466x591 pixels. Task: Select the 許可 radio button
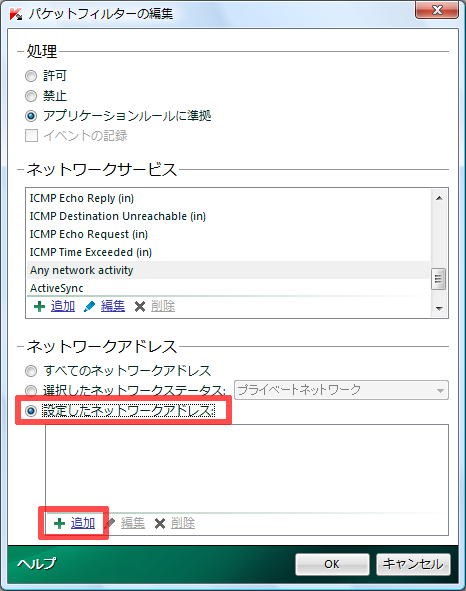[x=31, y=76]
